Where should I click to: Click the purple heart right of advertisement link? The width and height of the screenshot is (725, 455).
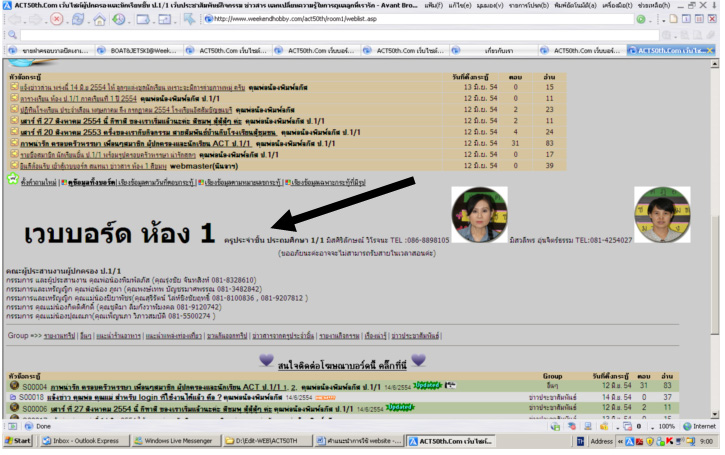pos(418,359)
